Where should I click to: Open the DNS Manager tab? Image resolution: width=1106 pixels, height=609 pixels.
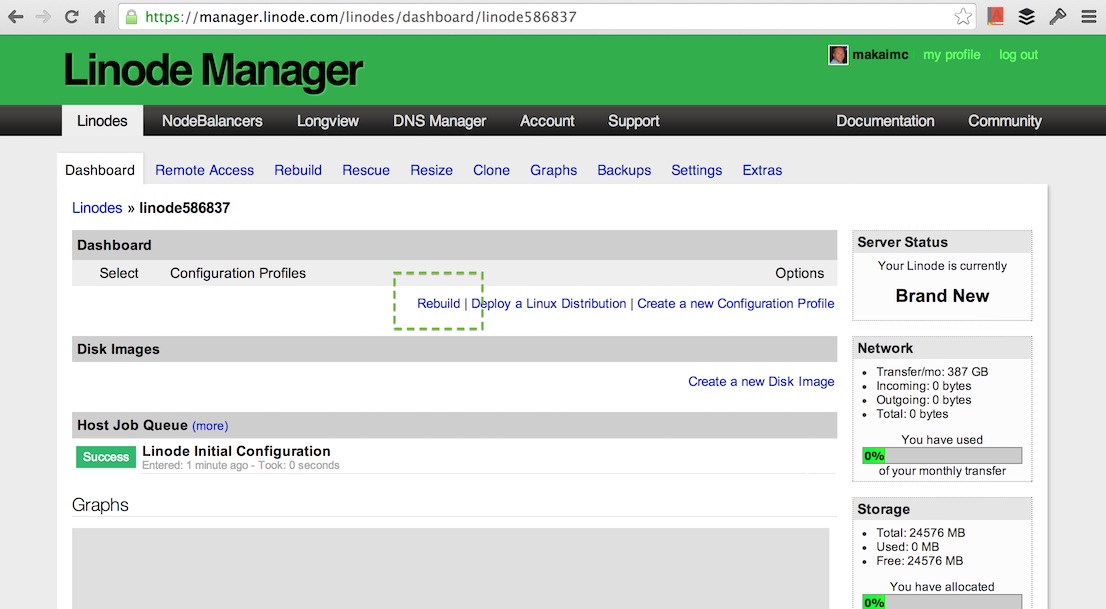[x=439, y=121]
